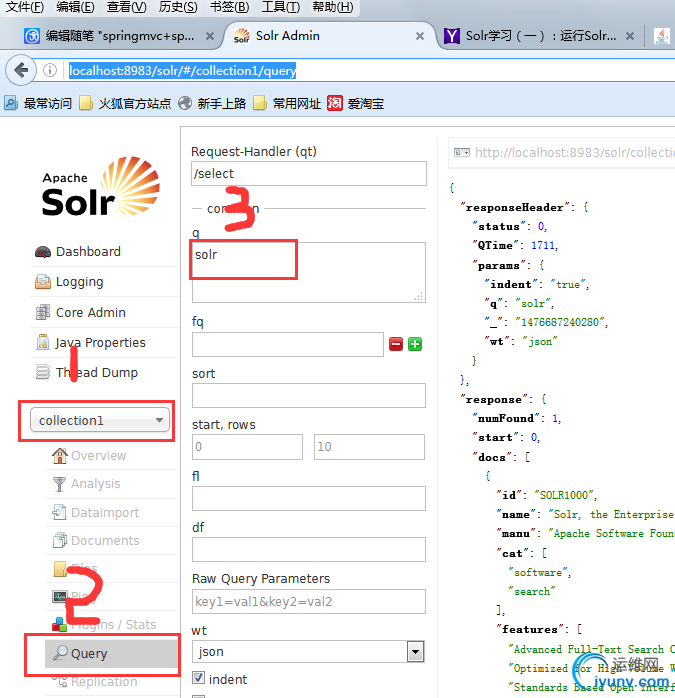Screen dimensions: 675x698
Task: Click the Thread Dump stack icon
Action: (x=43, y=372)
